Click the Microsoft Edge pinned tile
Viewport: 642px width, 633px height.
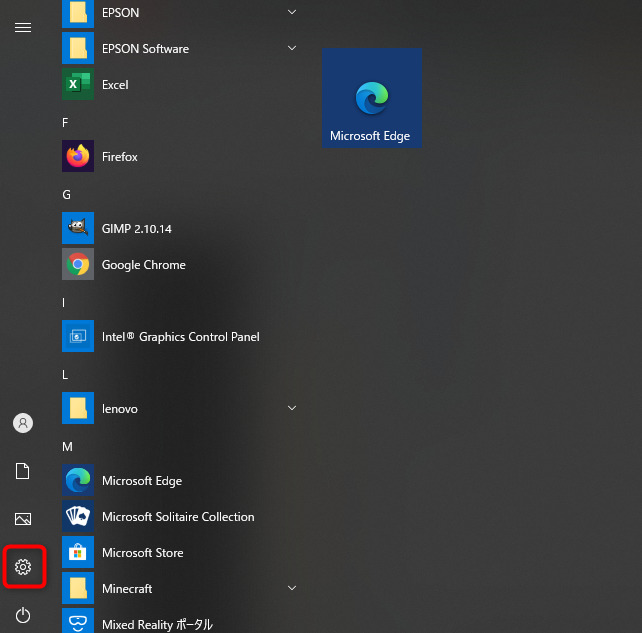pyautogui.click(x=372, y=98)
